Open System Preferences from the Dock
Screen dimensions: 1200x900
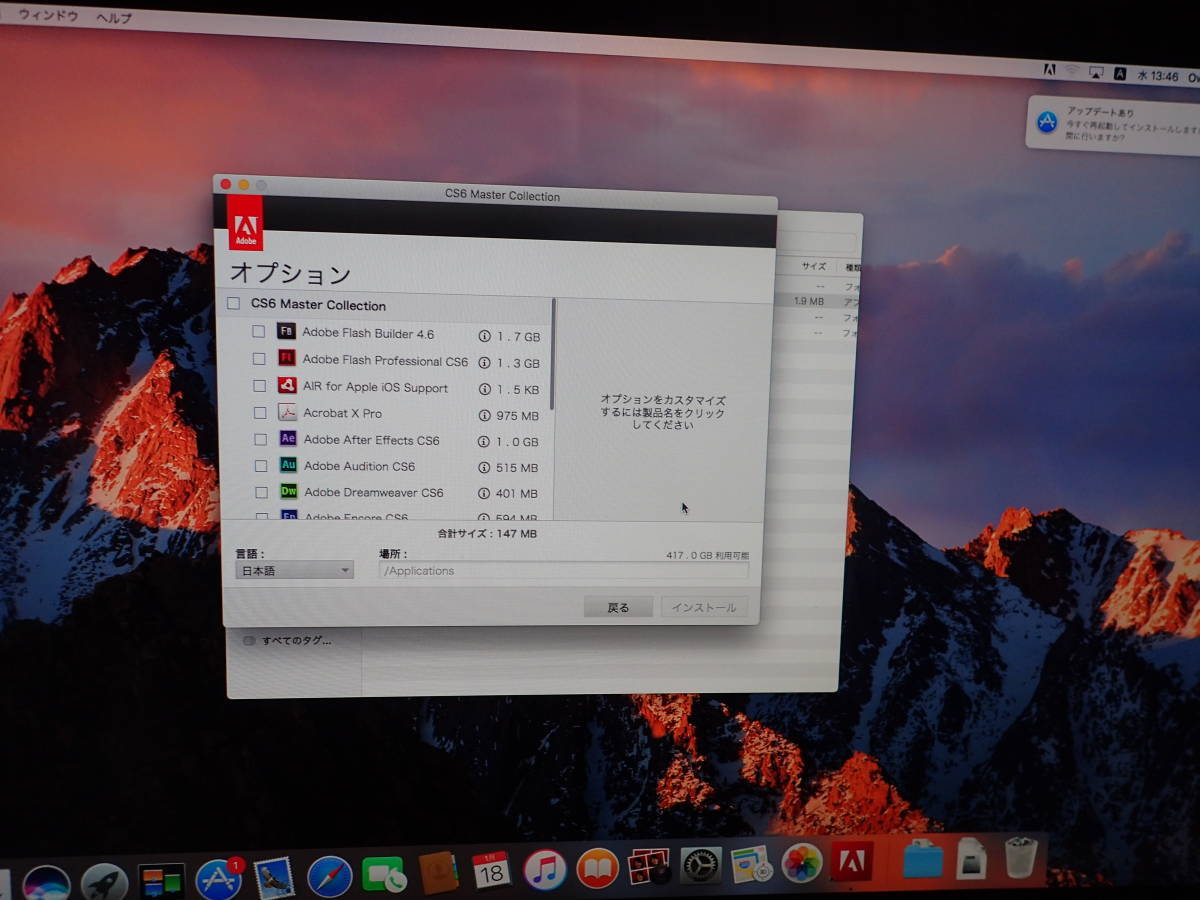(x=700, y=865)
